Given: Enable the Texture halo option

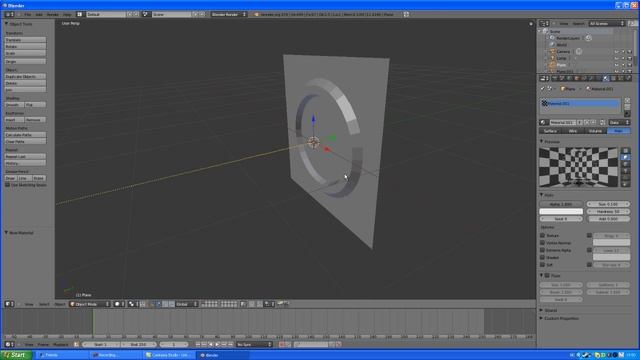Looking at the screenshot, I should [x=543, y=236].
